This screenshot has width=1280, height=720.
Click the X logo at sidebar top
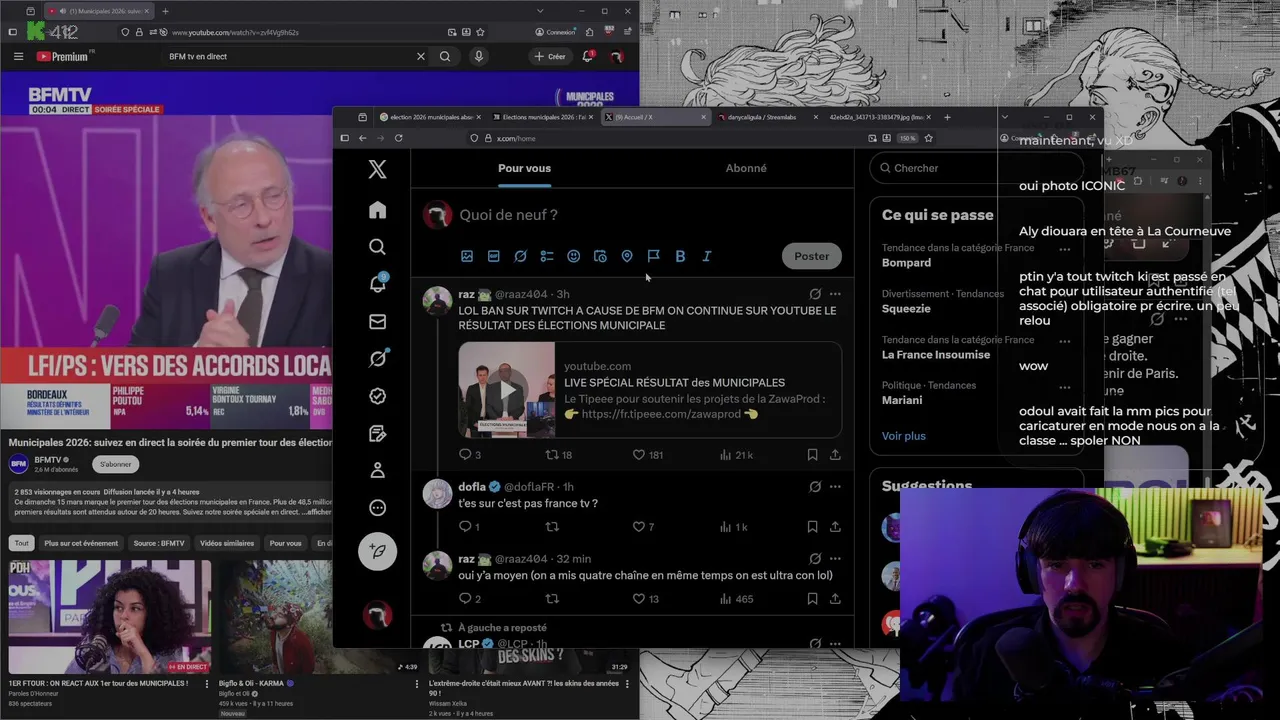point(377,169)
